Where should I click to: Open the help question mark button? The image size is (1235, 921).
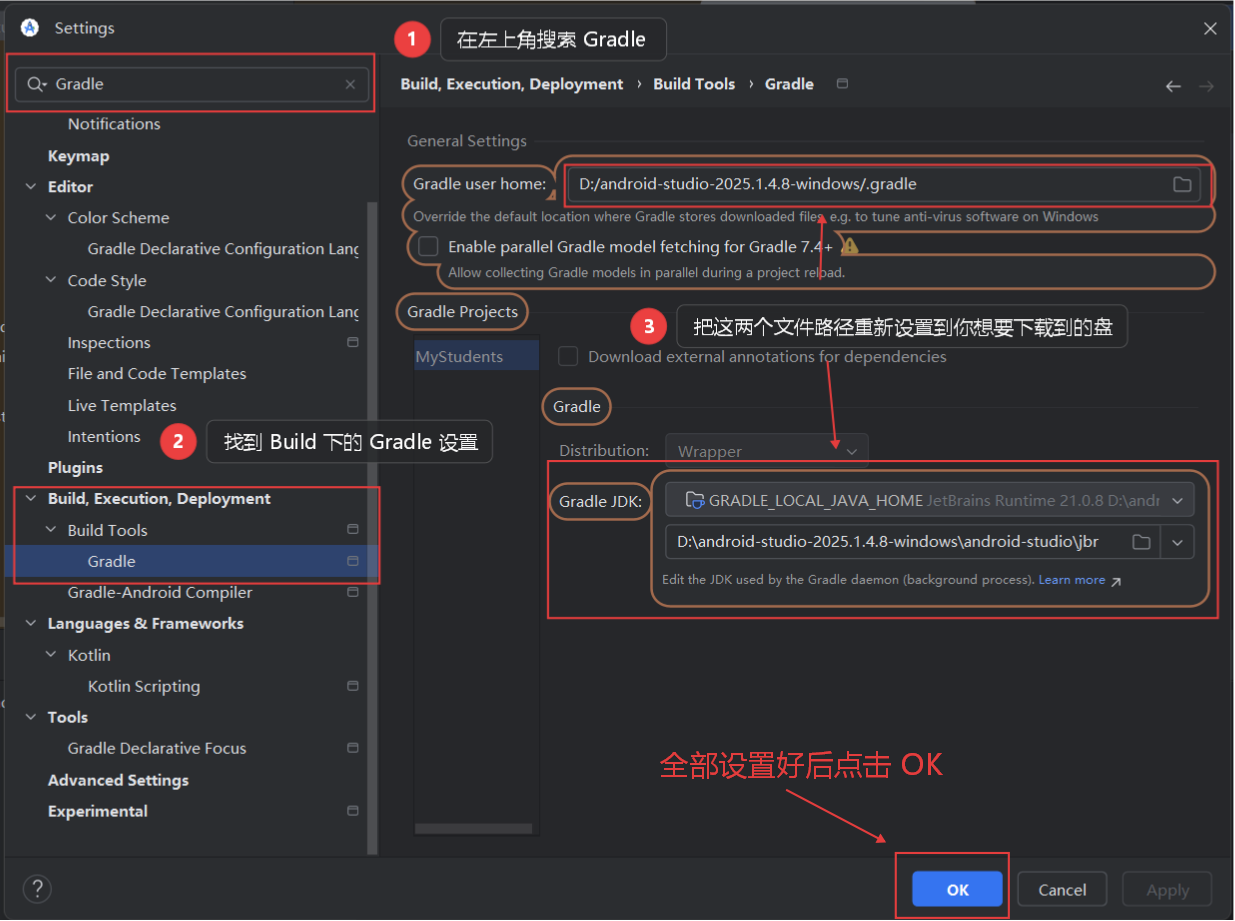click(37, 888)
